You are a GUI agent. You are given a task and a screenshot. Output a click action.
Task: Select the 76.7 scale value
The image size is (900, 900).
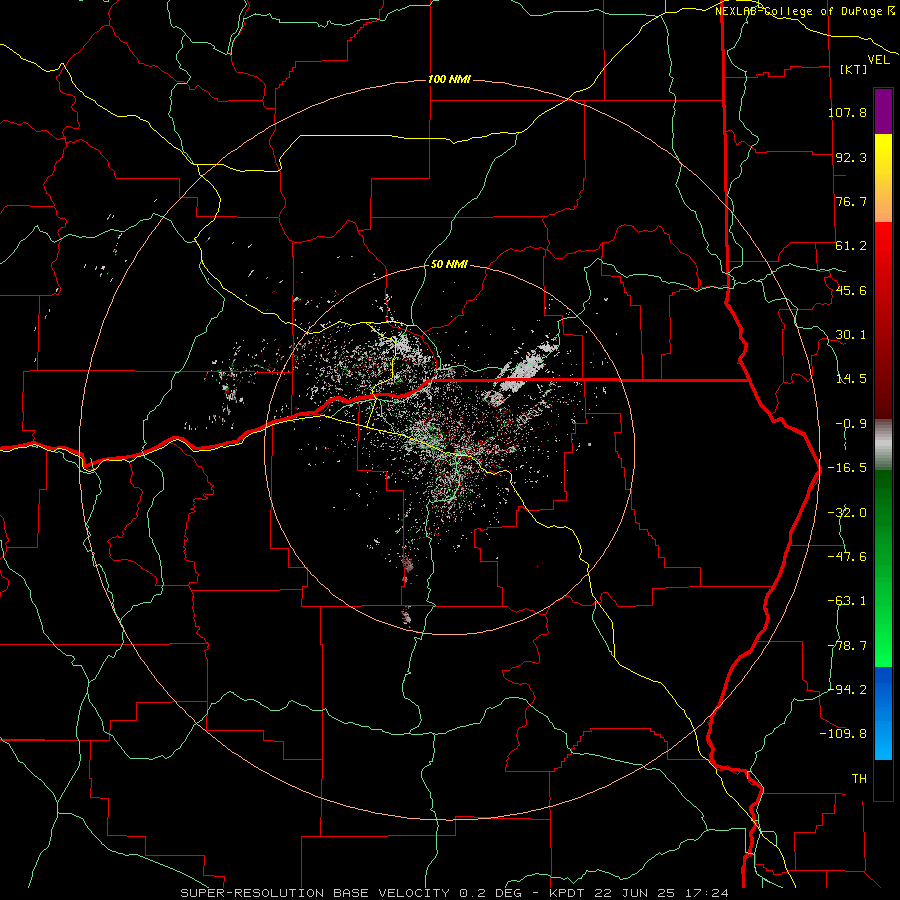point(851,201)
